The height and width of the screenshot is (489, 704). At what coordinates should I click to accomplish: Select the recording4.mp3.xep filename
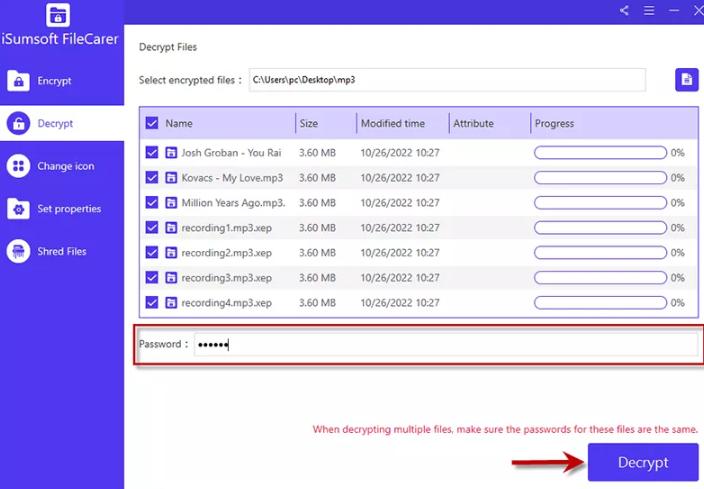pyautogui.click(x=226, y=303)
